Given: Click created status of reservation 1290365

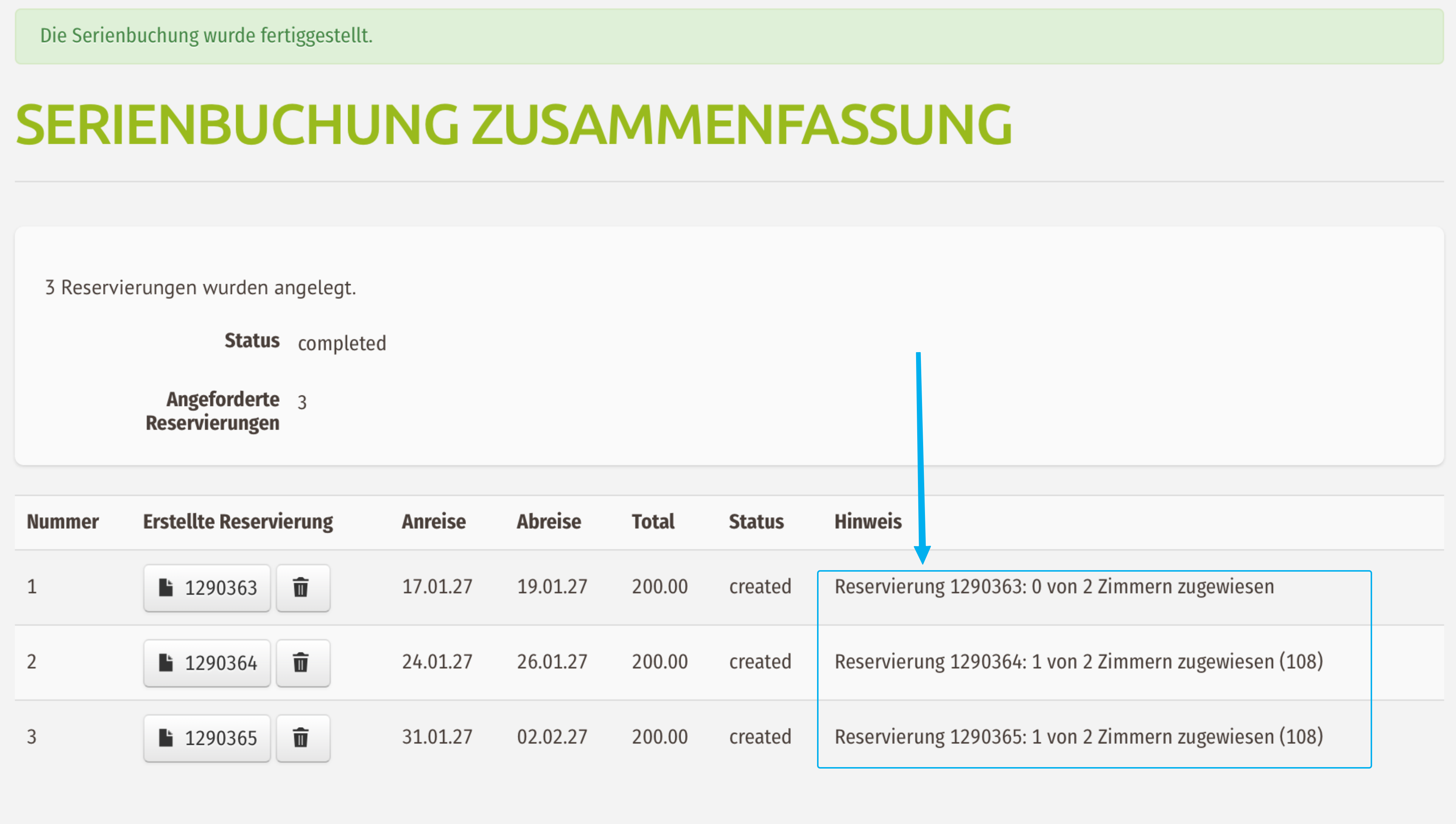Looking at the screenshot, I should click(x=760, y=737).
